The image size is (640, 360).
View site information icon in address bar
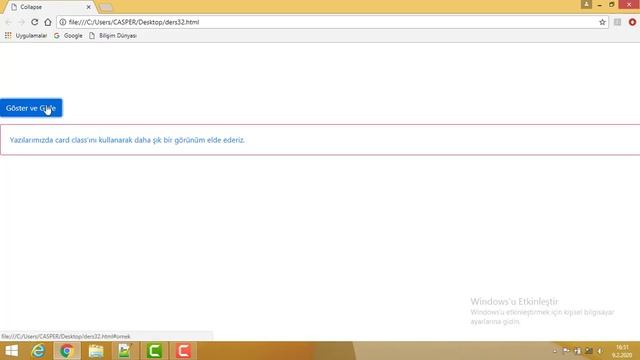click(62, 22)
